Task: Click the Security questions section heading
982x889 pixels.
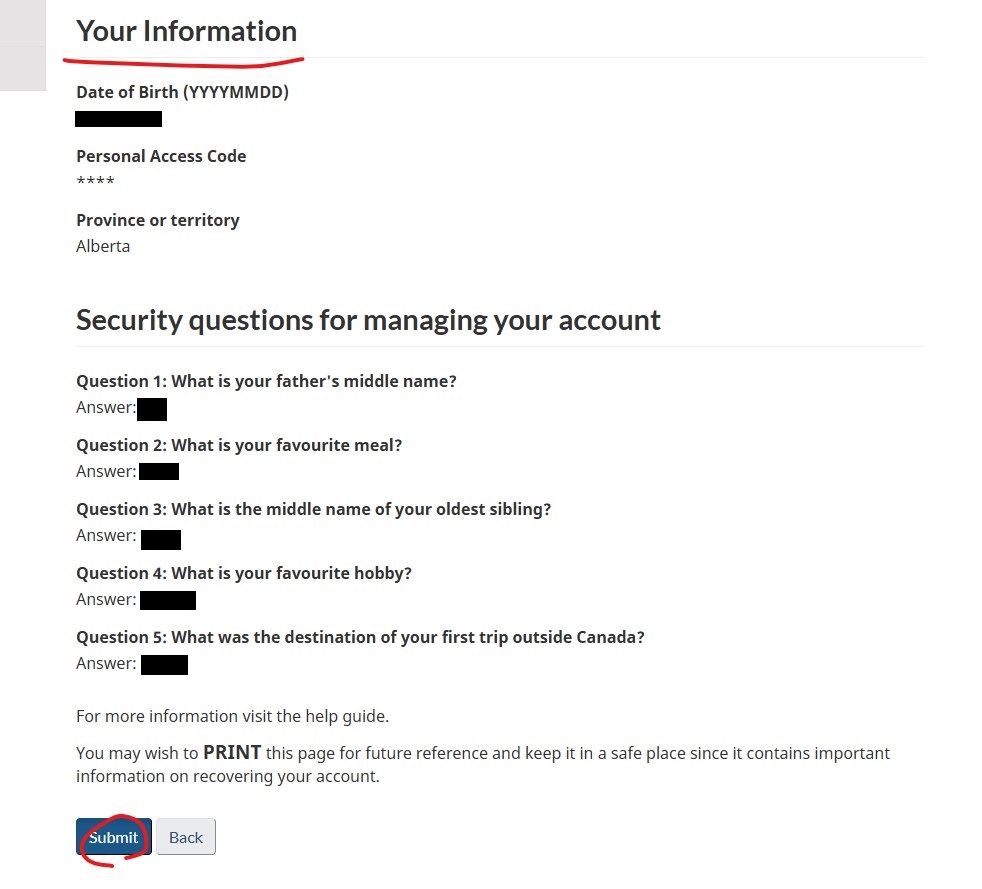Action: pyautogui.click(x=368, y=320)
